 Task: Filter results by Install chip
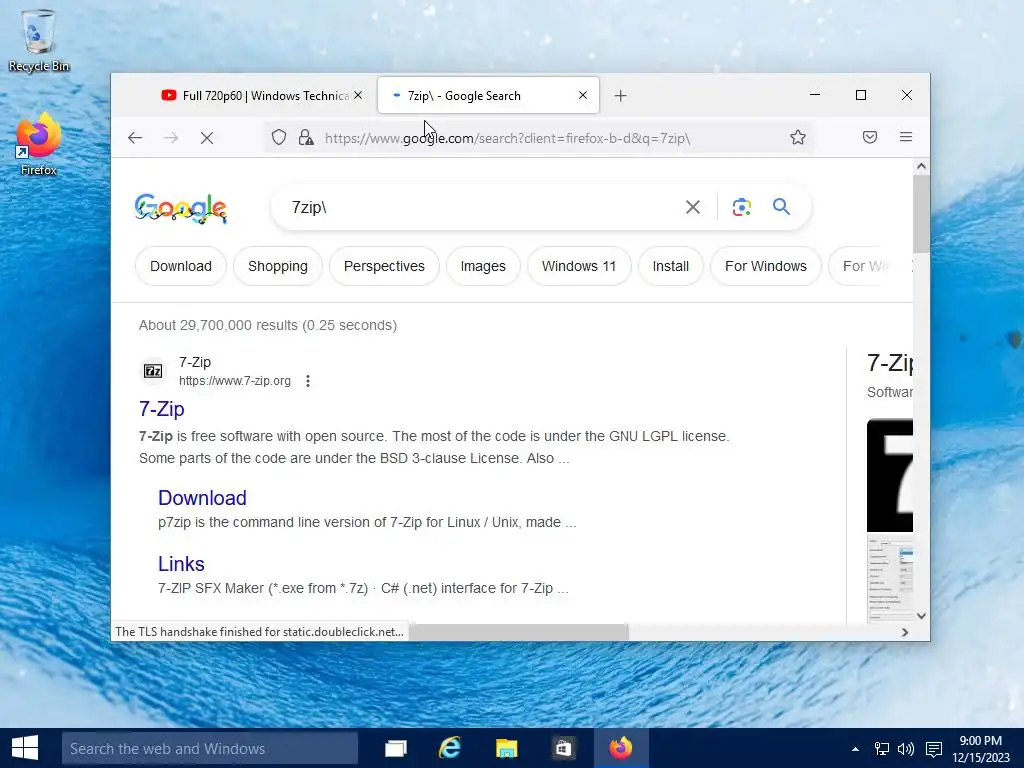[671, 266]
